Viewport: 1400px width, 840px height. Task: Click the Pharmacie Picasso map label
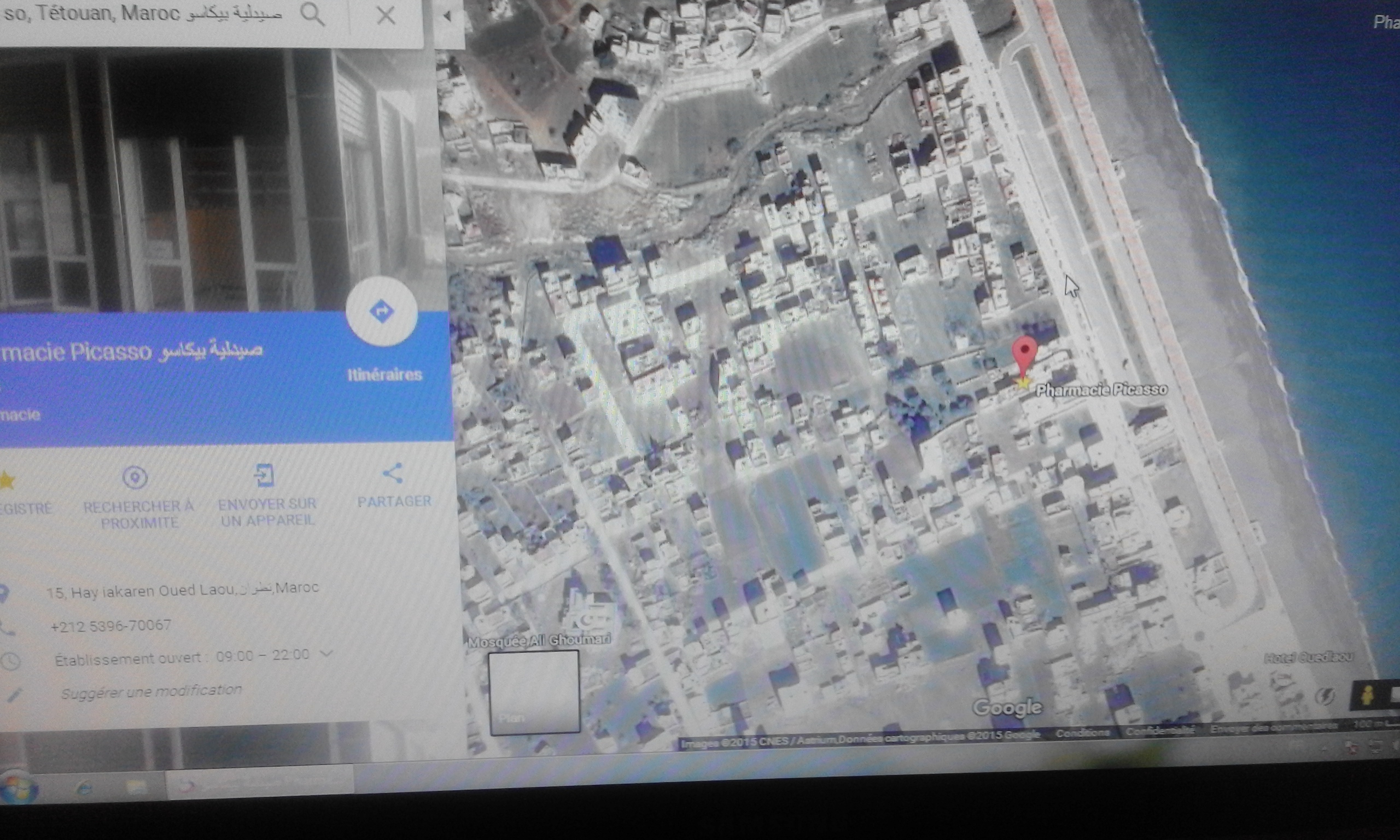click(x=1101, y=389)
